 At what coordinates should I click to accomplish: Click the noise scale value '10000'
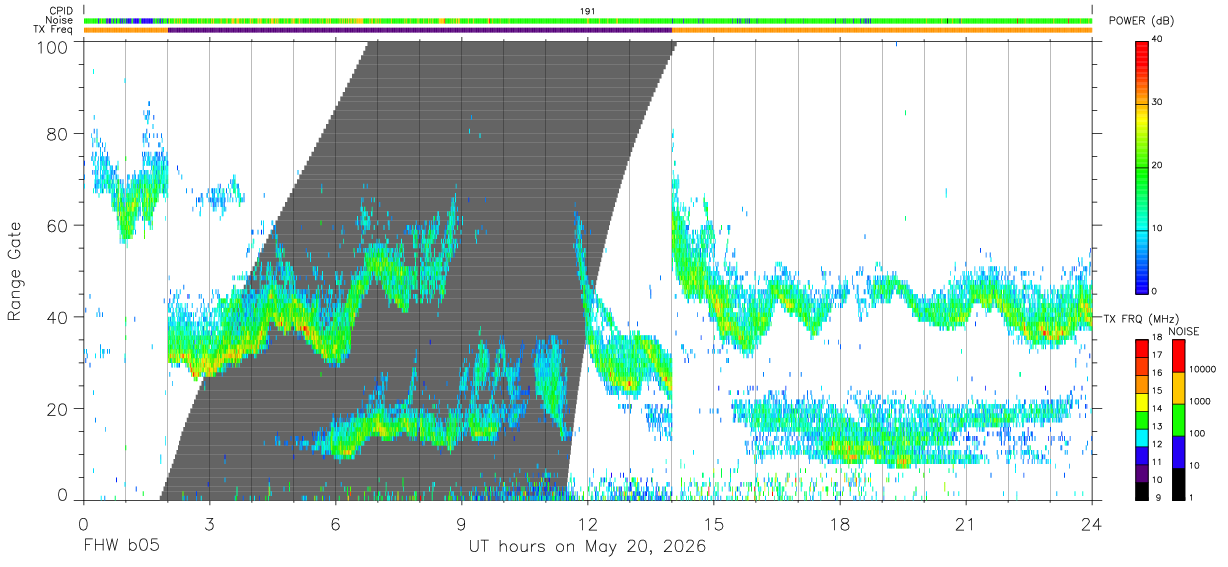1203,369
